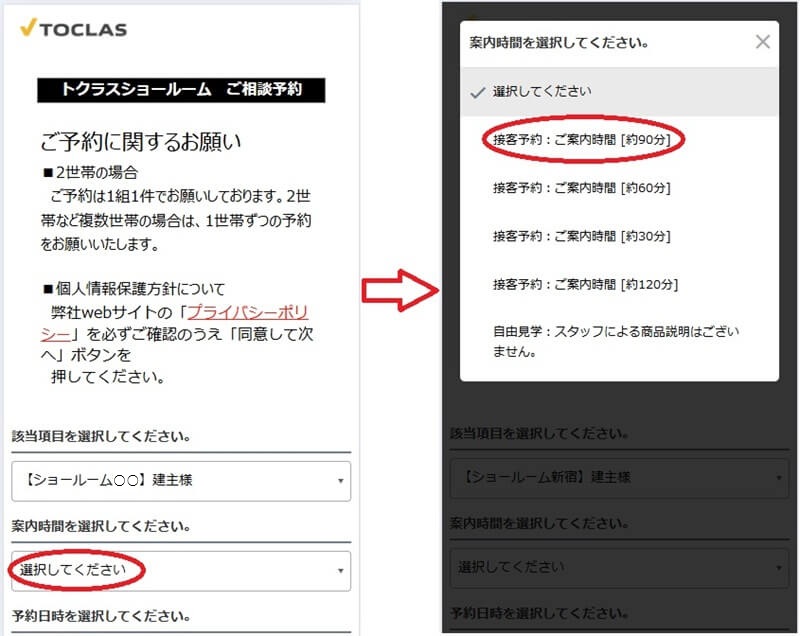Expand the red-circled 選択してください dropdown

click(180, 571)
